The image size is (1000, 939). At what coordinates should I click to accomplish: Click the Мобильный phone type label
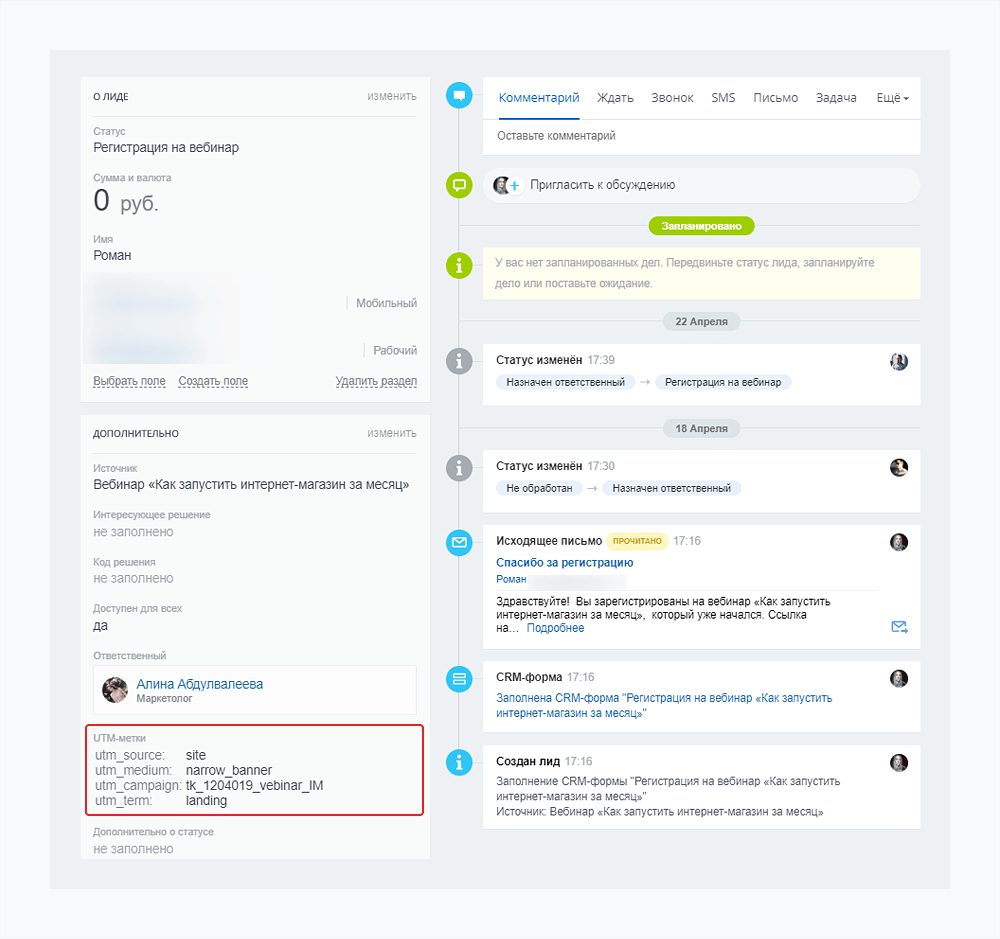(386, 303)
